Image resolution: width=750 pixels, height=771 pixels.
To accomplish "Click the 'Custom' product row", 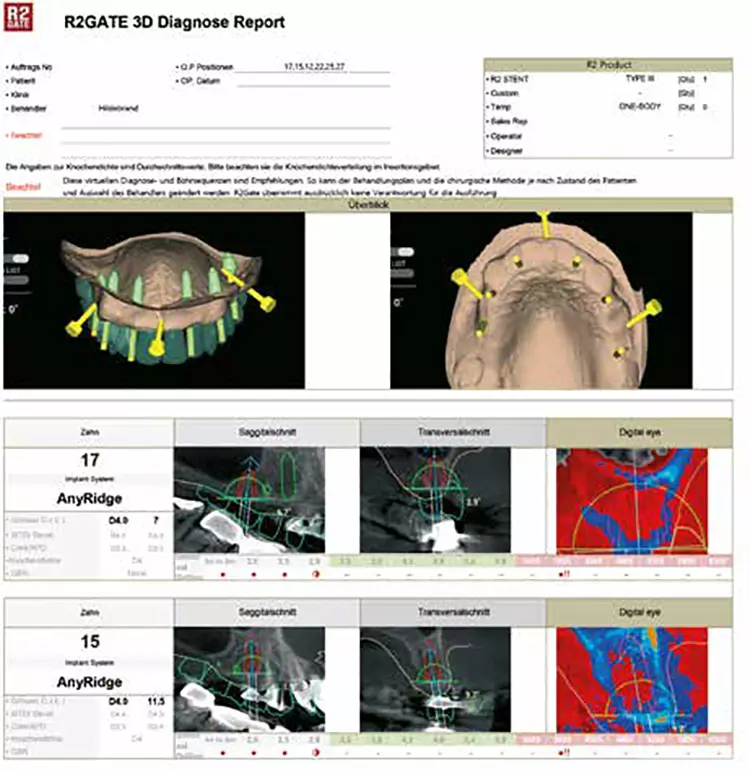I will pos(608,93).
